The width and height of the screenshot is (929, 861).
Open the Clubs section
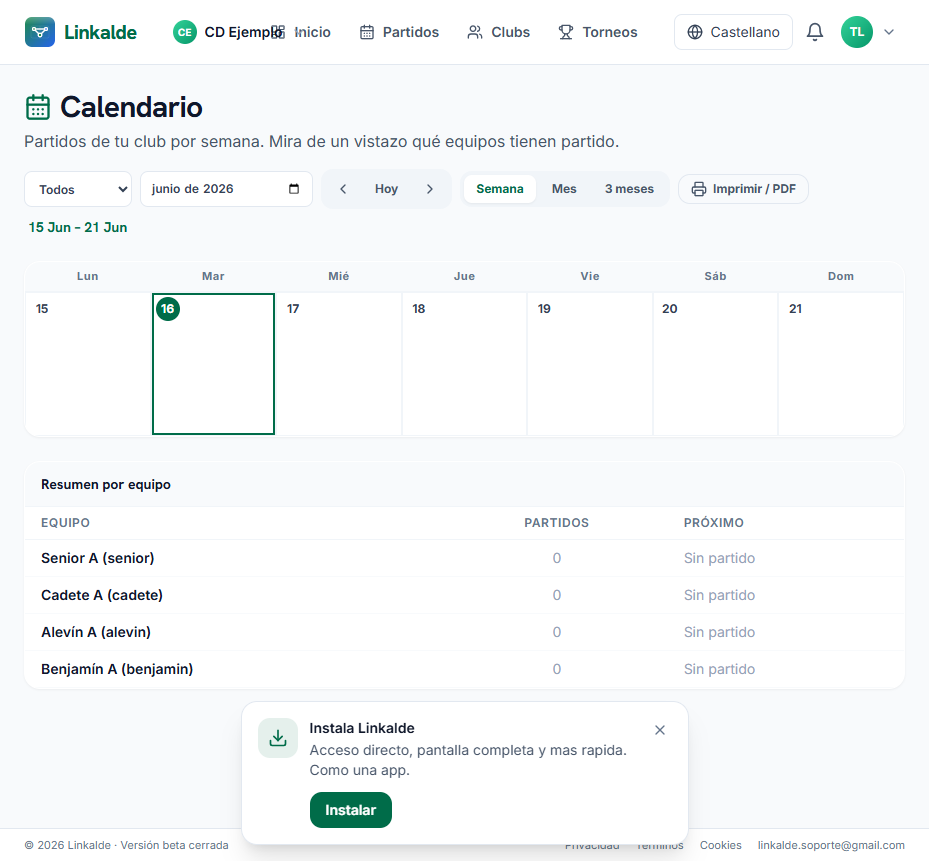pyautogui.click(x=498, y=32)
